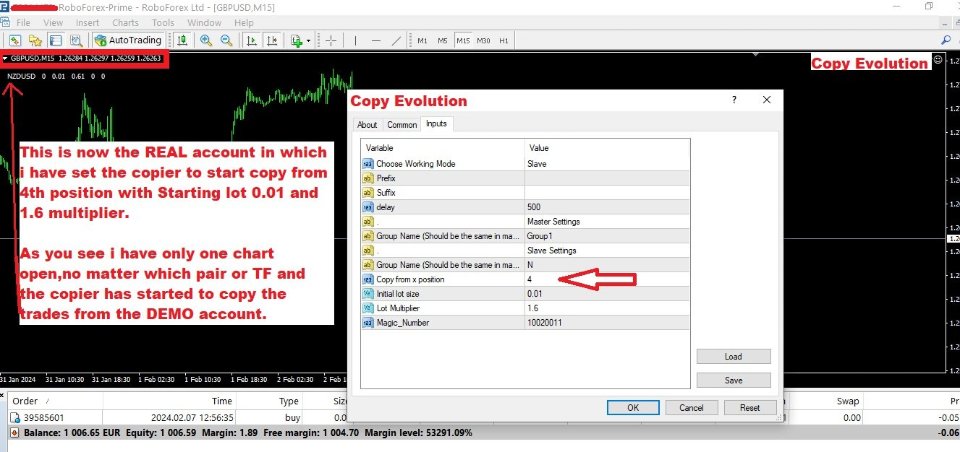This screenshot has width=960, height=452.
Task: Toggle the Market Watch panel icon
Action: click(x=56, y=40)
